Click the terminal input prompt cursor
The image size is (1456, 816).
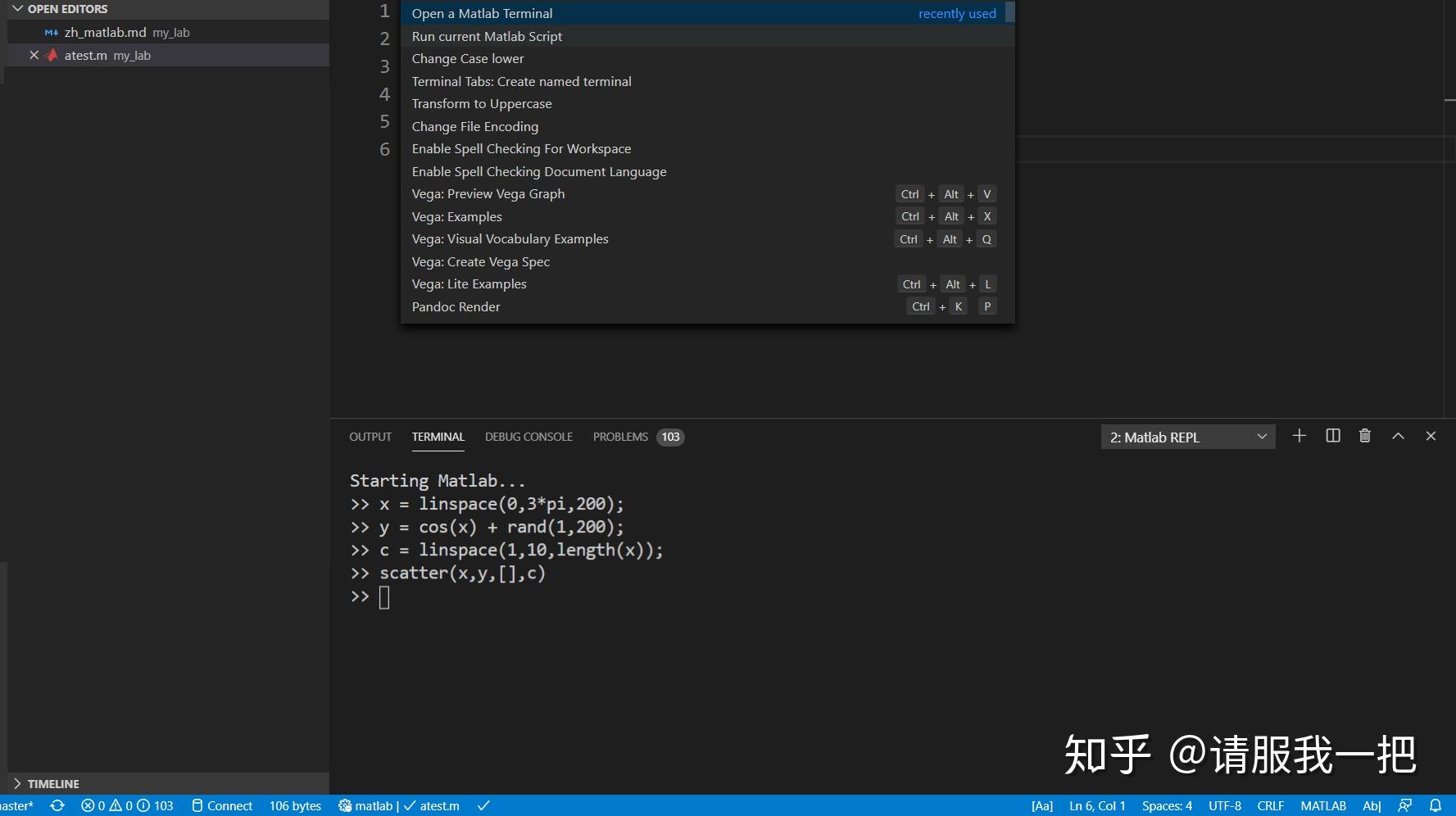click(384, 597)
